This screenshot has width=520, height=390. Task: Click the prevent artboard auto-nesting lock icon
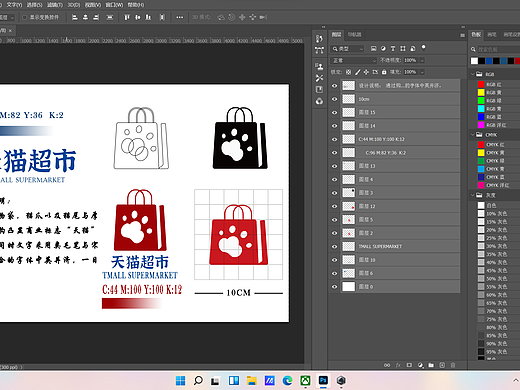coord(375,72)
